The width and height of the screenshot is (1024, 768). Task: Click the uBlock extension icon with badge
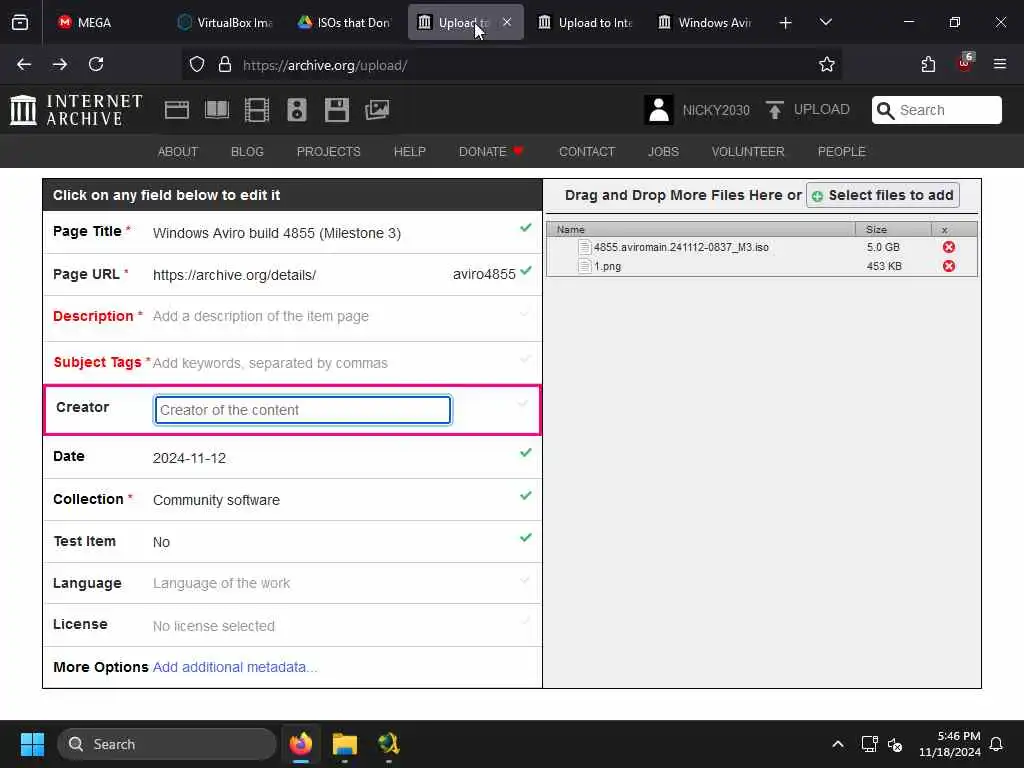[x=965, y=63]
